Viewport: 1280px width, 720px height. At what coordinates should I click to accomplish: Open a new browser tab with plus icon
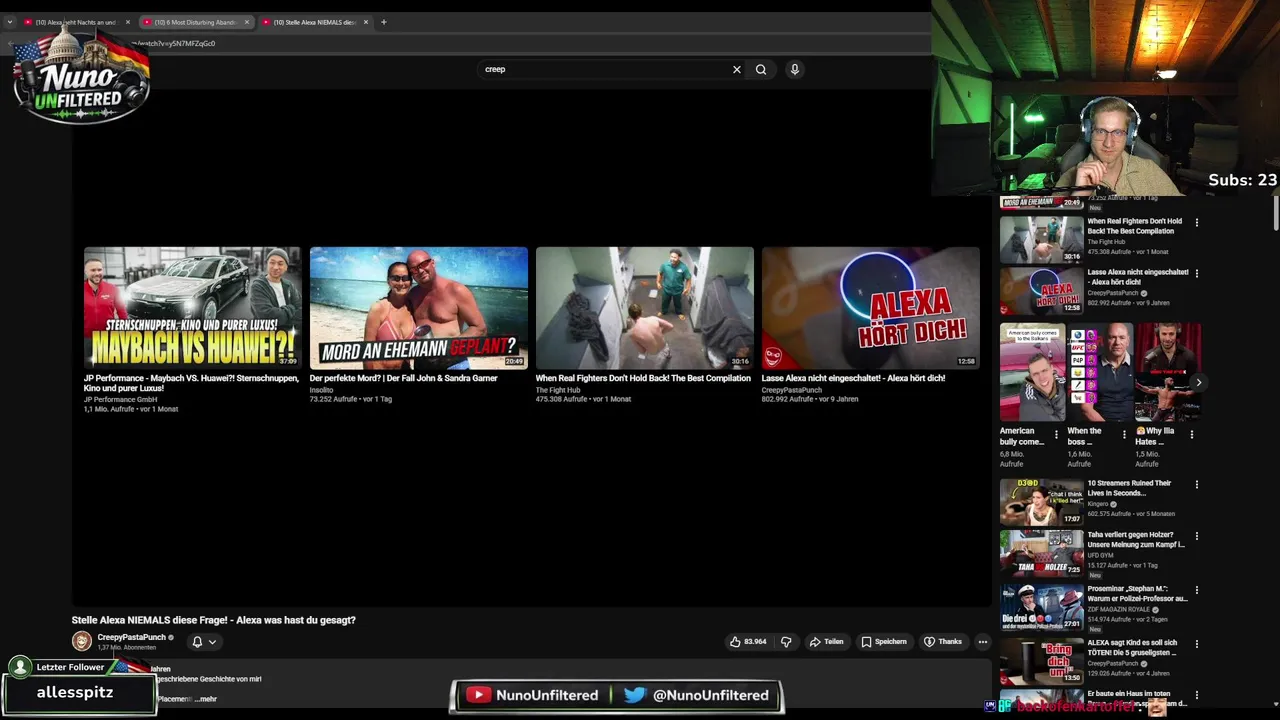(x=383, y=22)
